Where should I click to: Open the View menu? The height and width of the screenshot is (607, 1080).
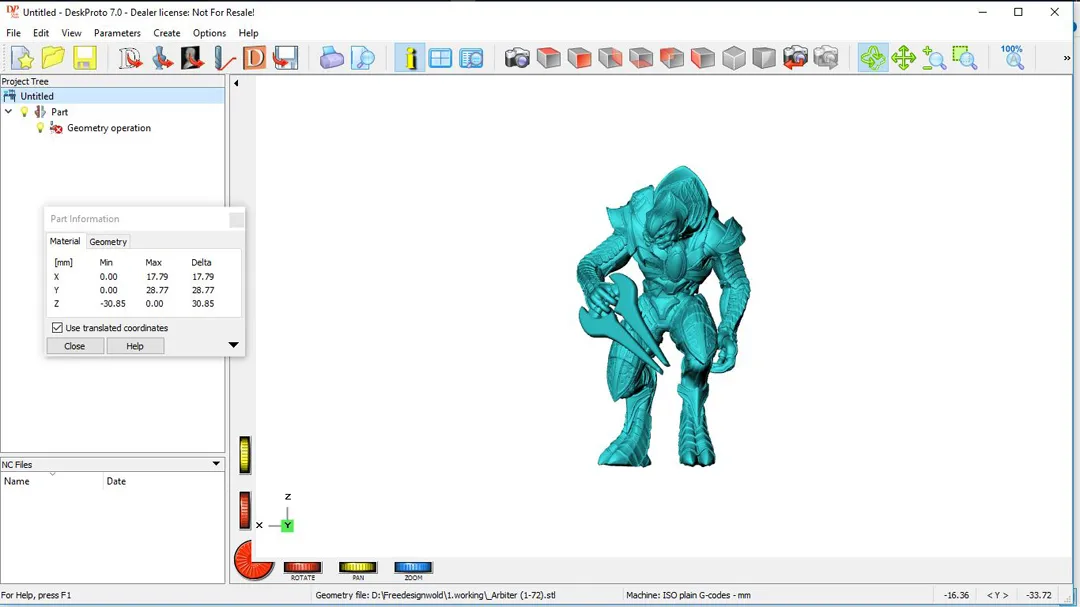71,33
